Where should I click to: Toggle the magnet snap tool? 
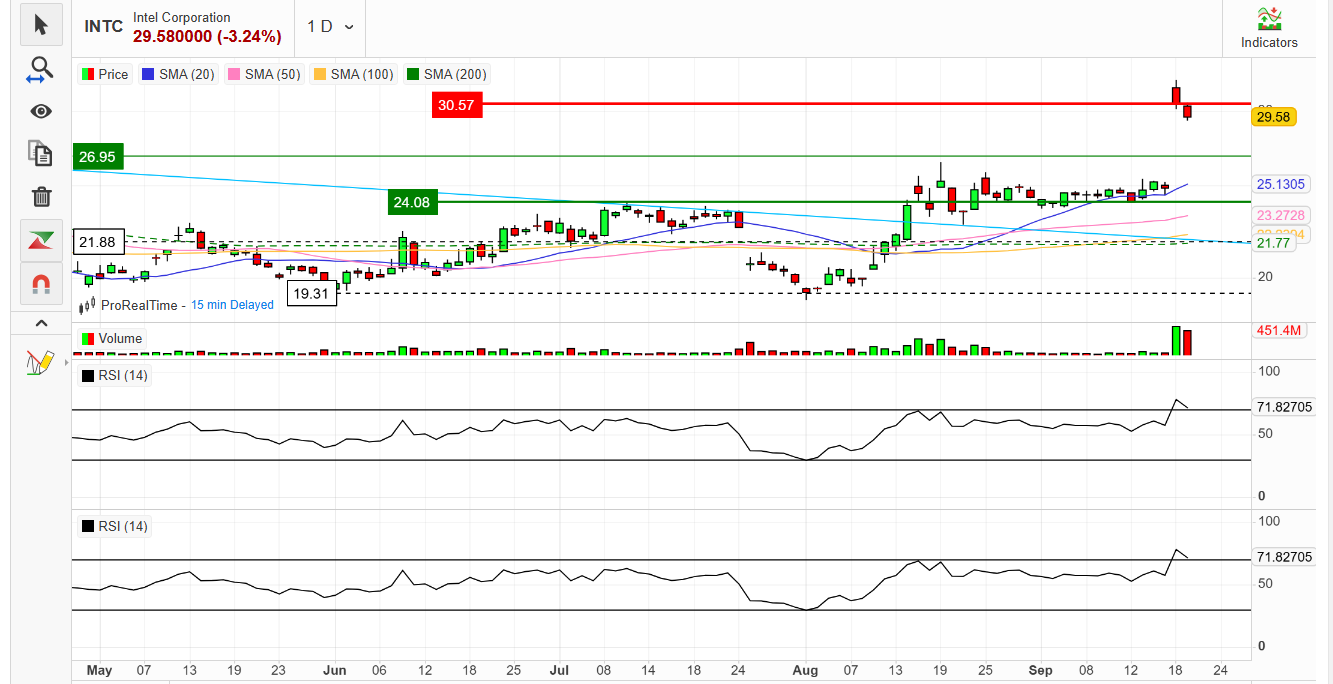(41, 284)
